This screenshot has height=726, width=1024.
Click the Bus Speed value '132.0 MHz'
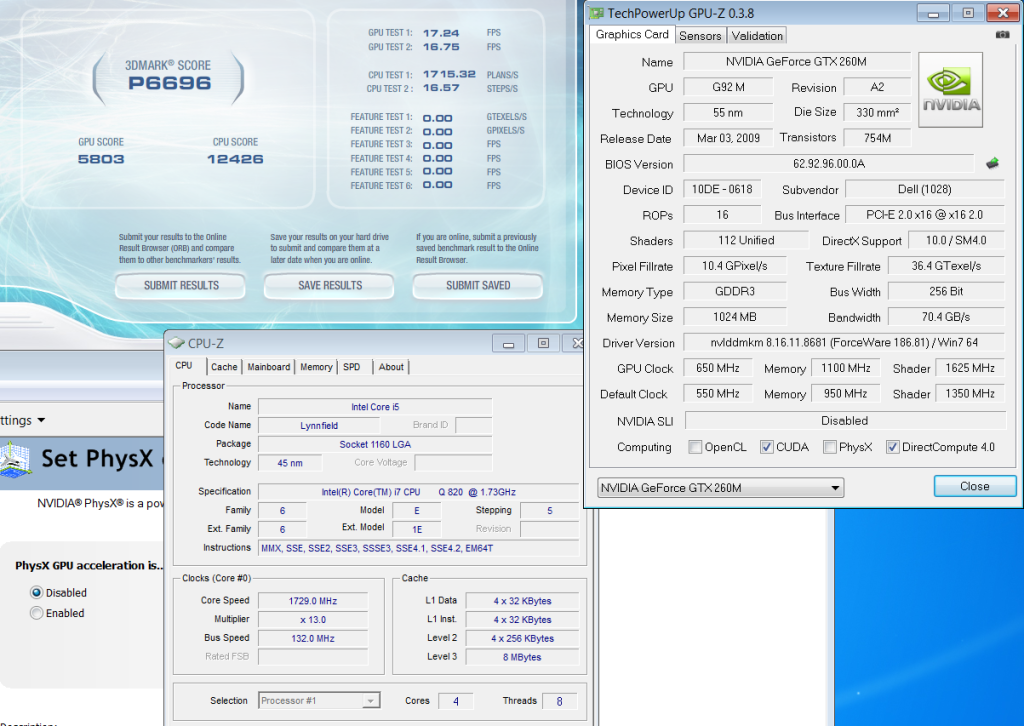(313, 639)
